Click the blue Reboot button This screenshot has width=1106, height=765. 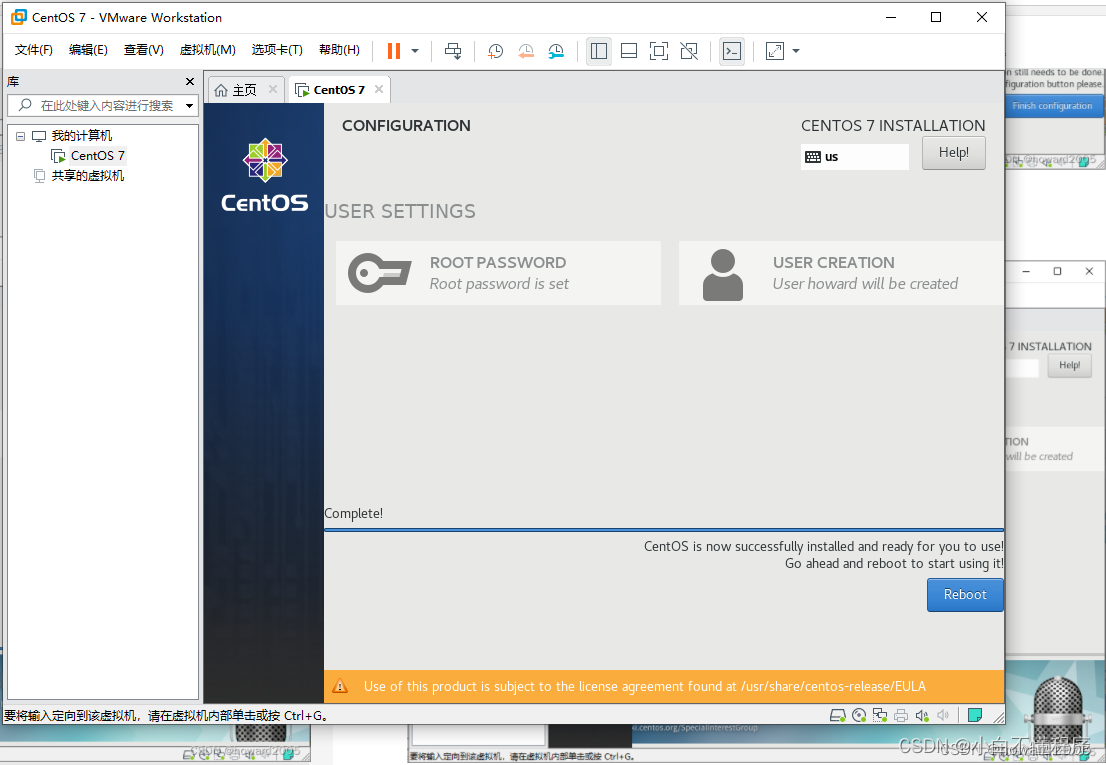coord(965,595)
